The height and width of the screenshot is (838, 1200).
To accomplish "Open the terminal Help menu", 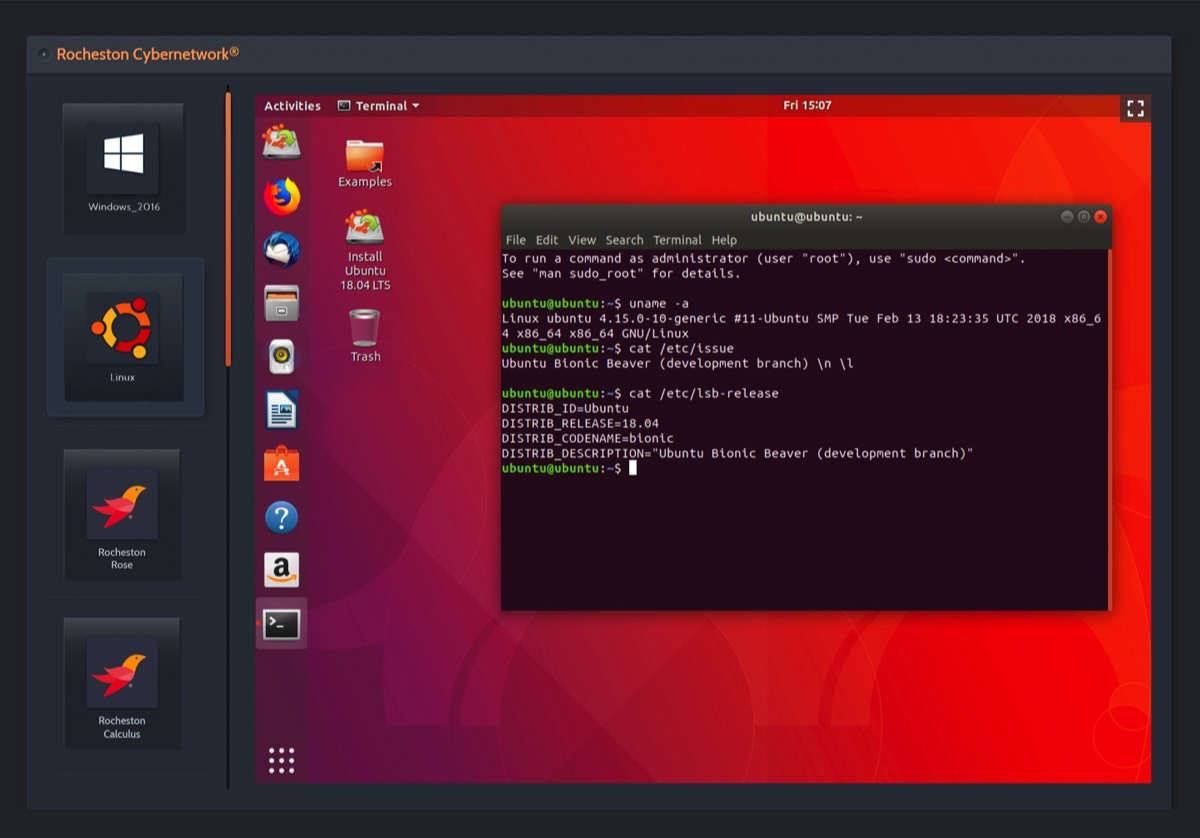I will 724,240.
